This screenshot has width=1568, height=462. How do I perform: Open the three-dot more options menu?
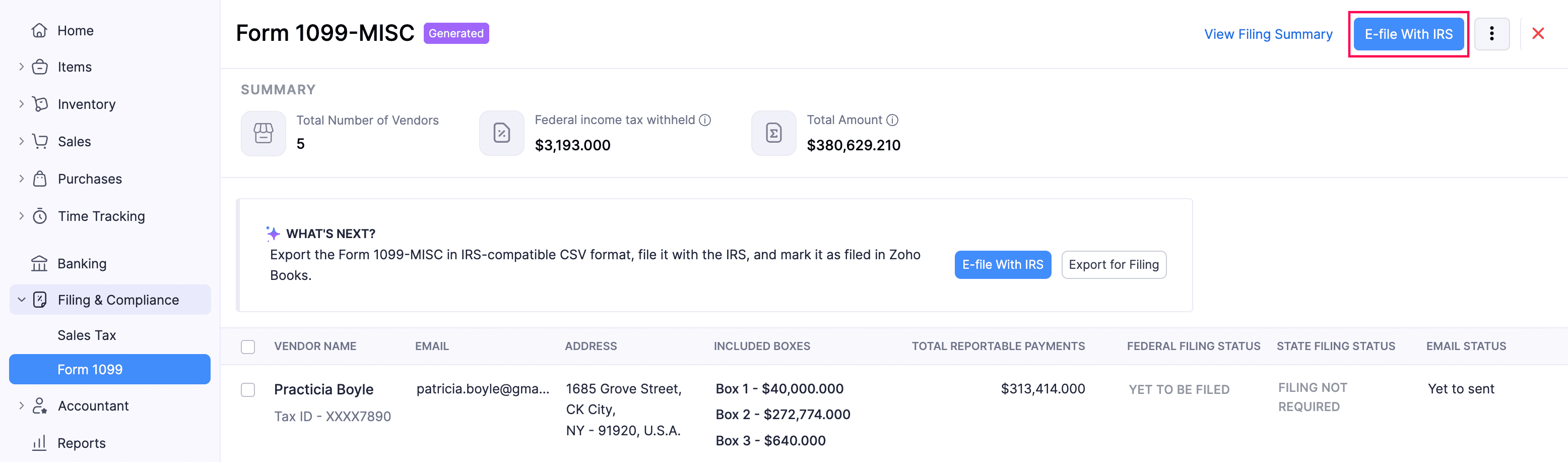1492,33
